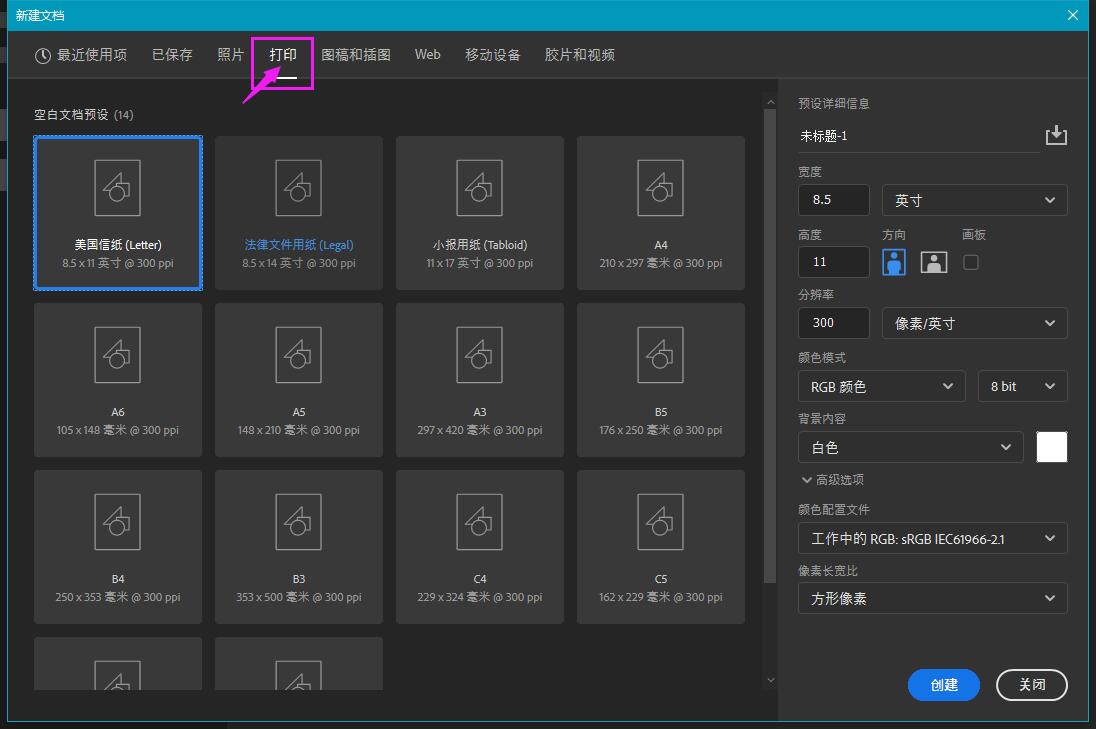Screen dimensions: 1096x729
Task: Open the 8 bit depth dropdown
Action: point(1023,386)
